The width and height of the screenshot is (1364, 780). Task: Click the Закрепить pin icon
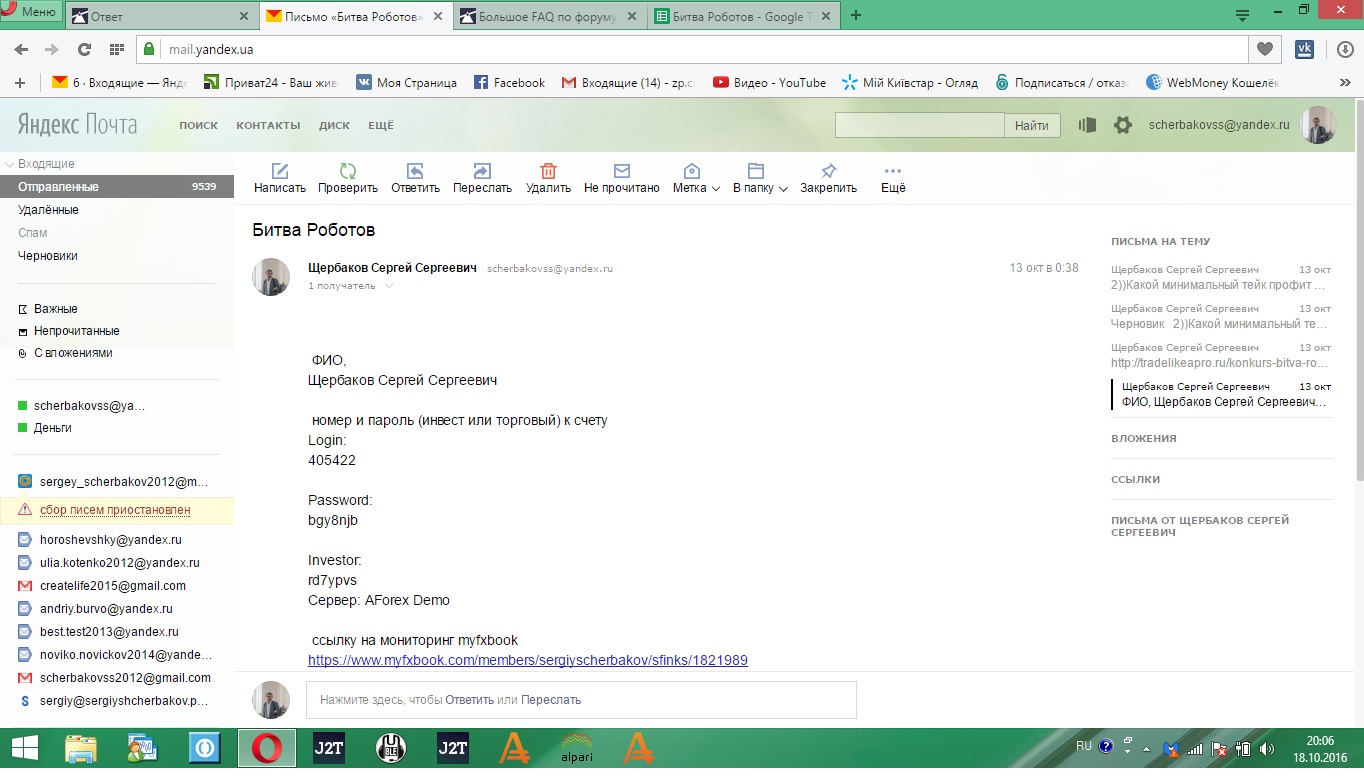[x=828, y=171]
